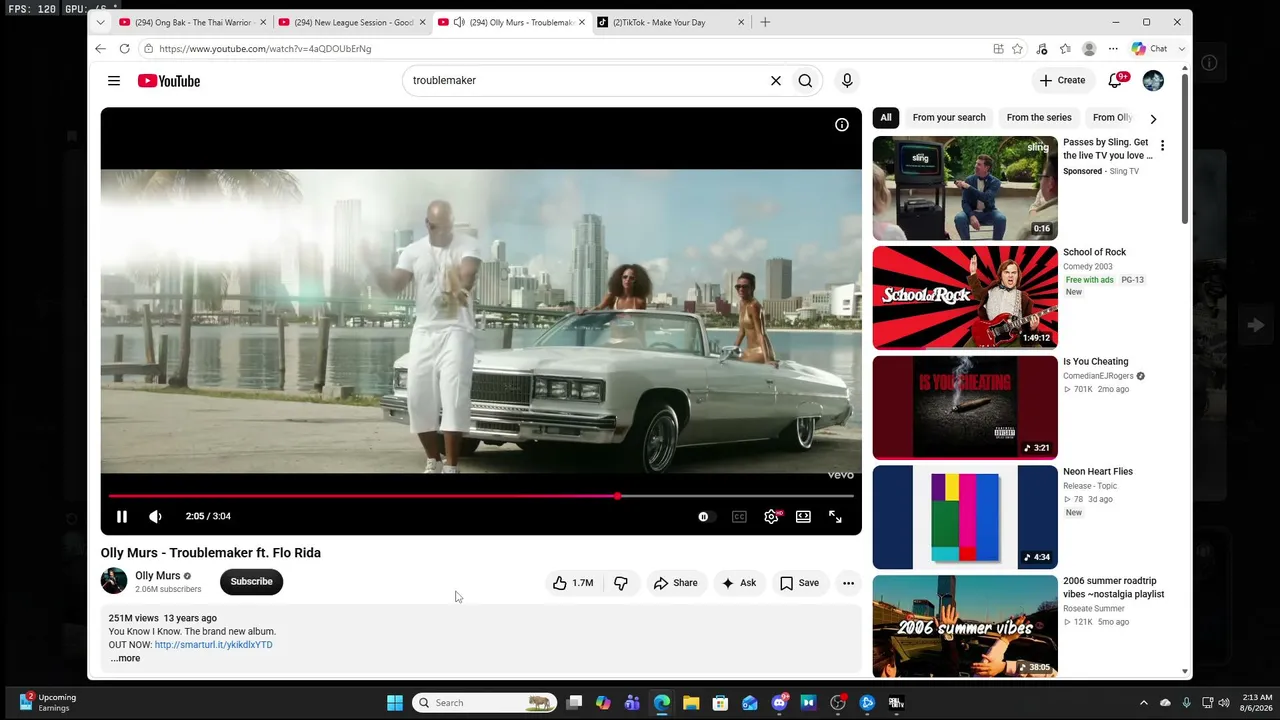1280x720 pixels.
Task: Open the YouTube guide hamburger menu
Action: click(x=114, y=81)
